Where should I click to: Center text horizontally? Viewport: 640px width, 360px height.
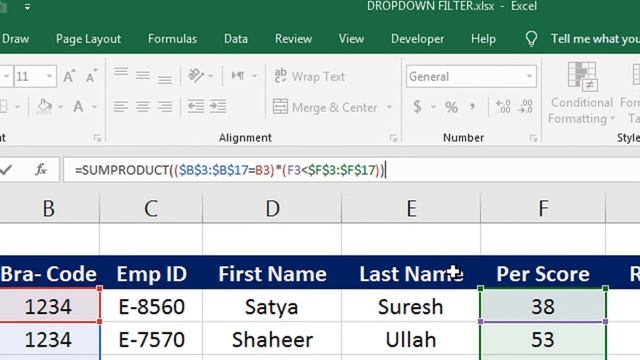pyautogui.click(x=143, y=107)
